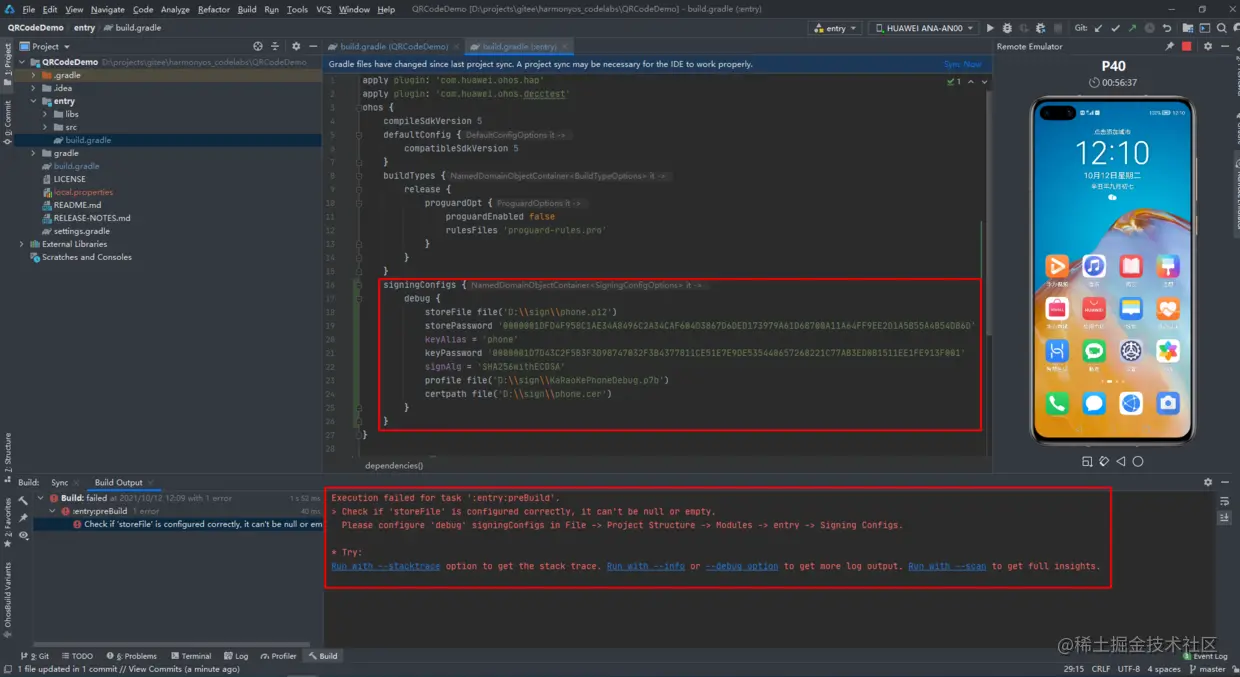Click Run with --scan link

(x=947, y=566)
